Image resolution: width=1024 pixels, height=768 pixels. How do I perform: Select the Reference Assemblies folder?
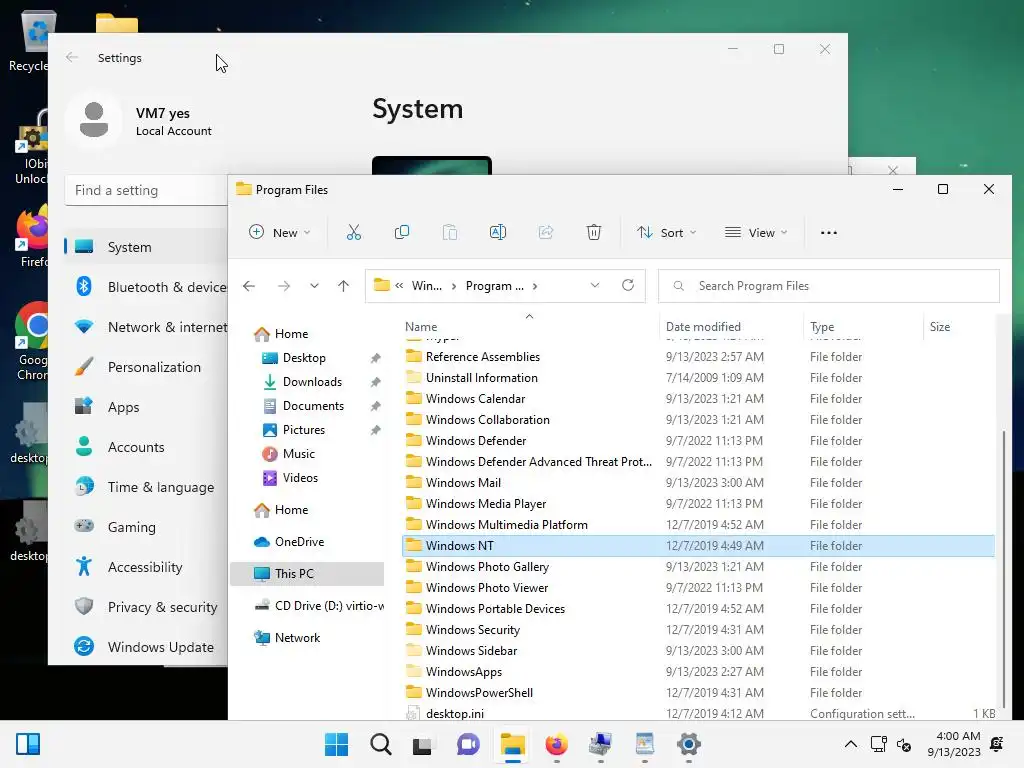tap(698, 357)
